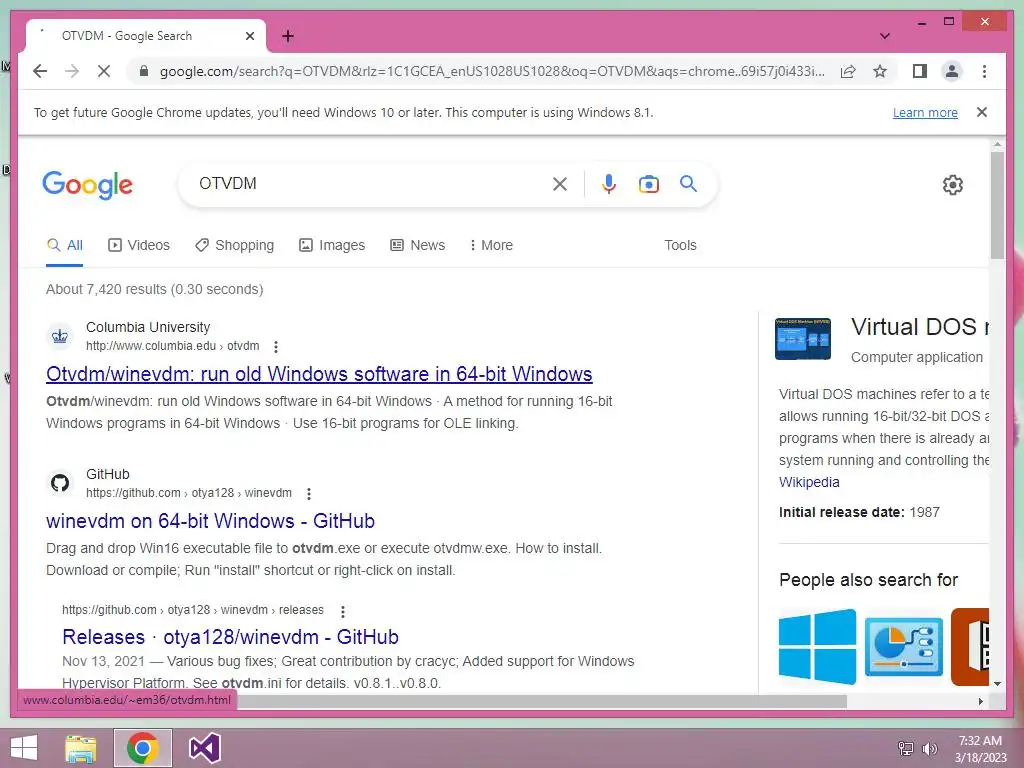Image resolution: width=1024 pixels, height=768 pixels.
Task: Submit search with magnifier icon
Action: pos(688,184)
